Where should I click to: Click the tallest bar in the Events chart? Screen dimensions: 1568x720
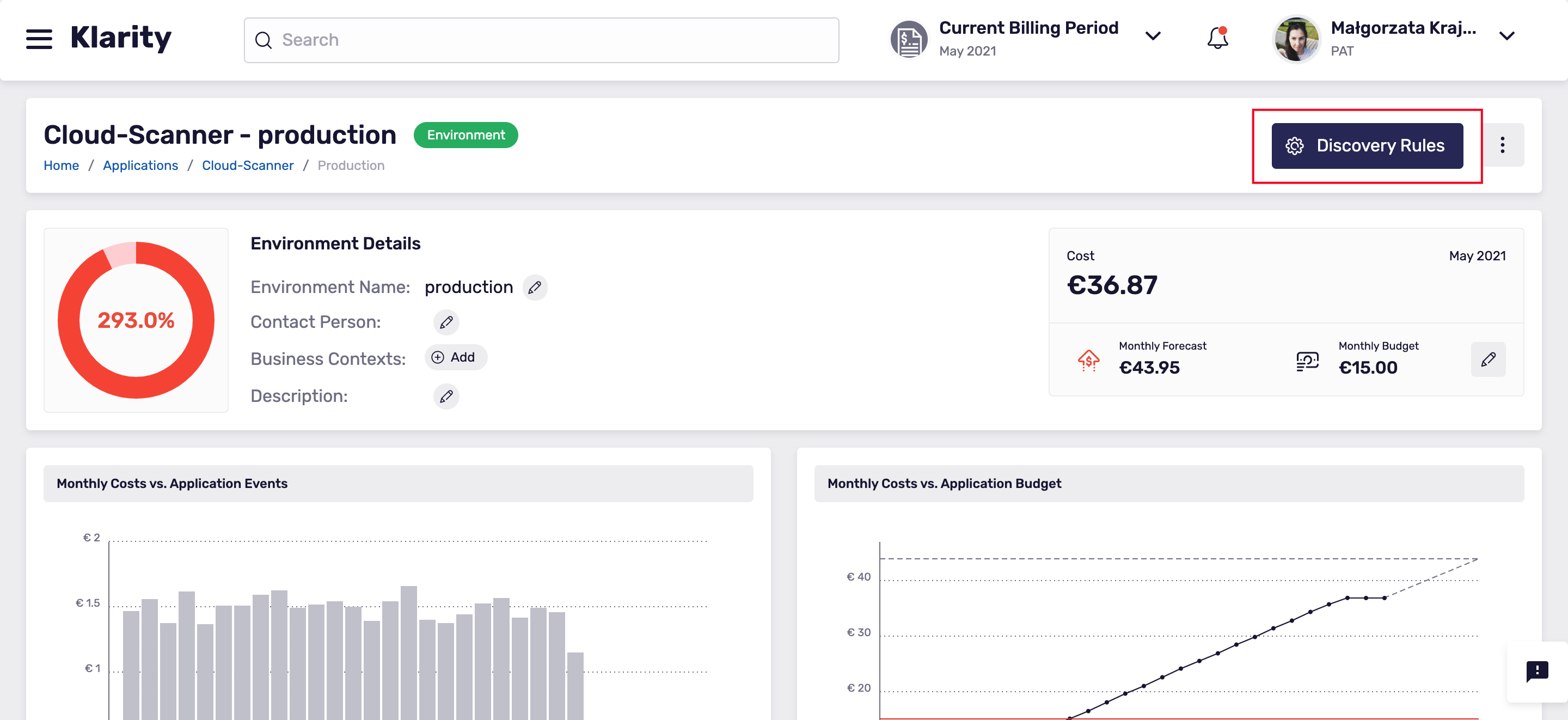pyautogui.click(x=408, y=652)
